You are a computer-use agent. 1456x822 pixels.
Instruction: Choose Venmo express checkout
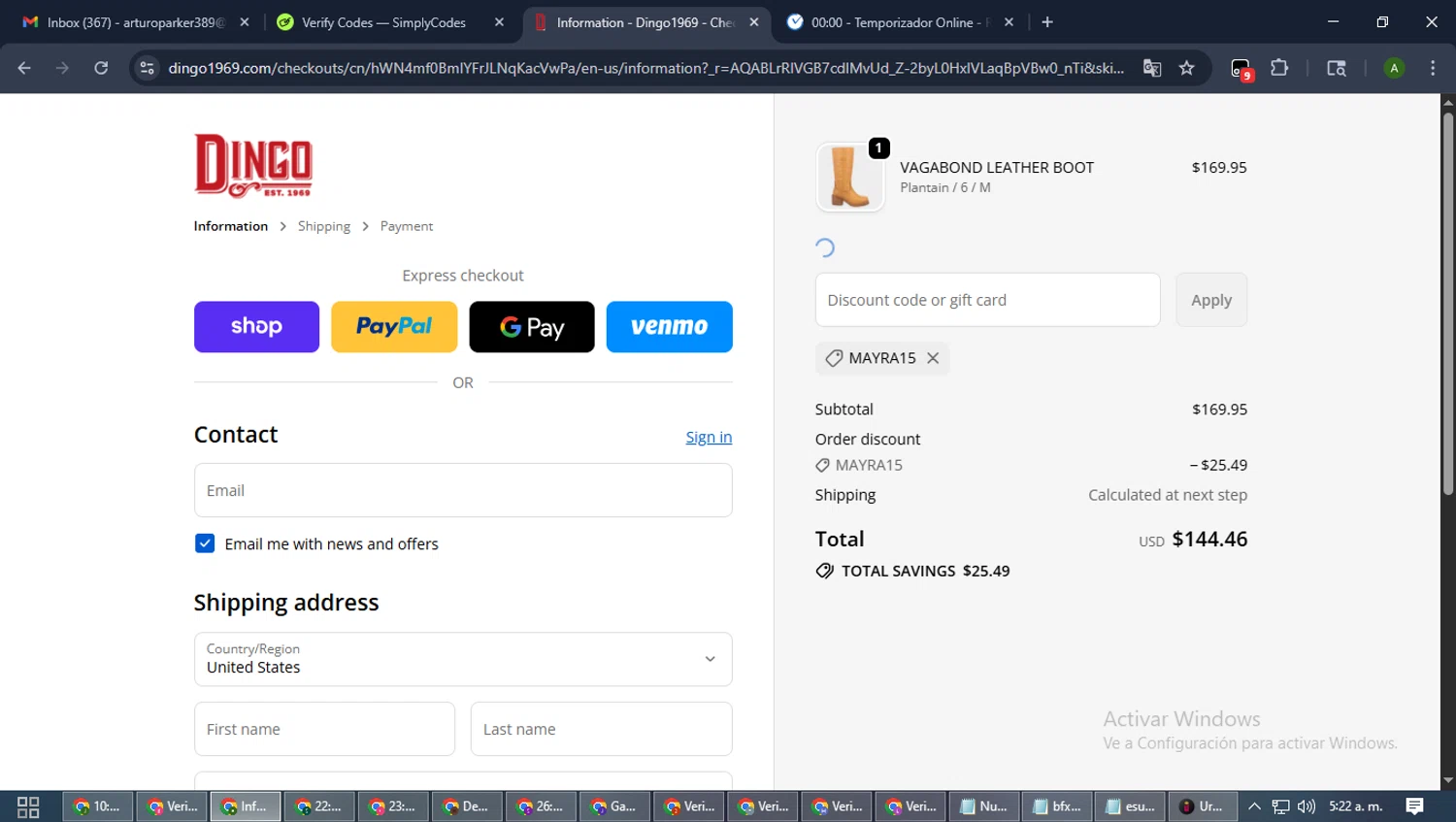click(670, 327)
